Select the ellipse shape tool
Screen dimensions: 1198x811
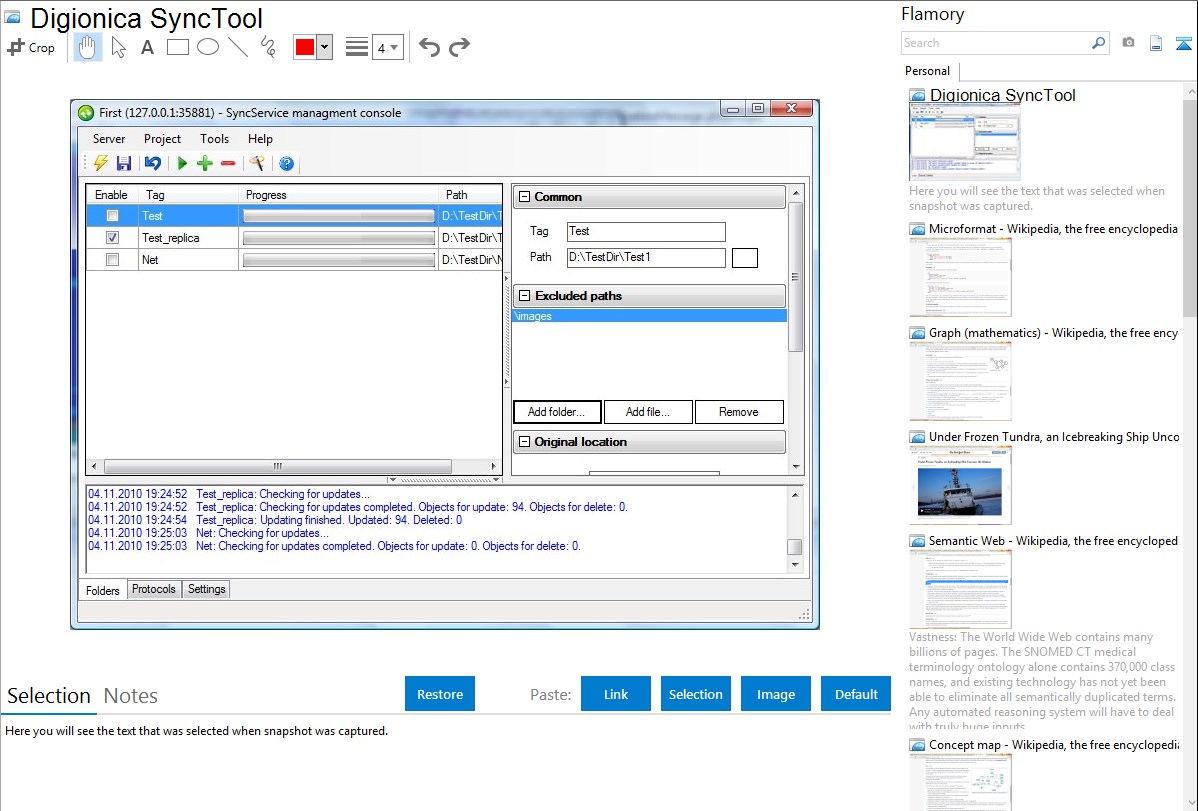[x=208, y=47]
